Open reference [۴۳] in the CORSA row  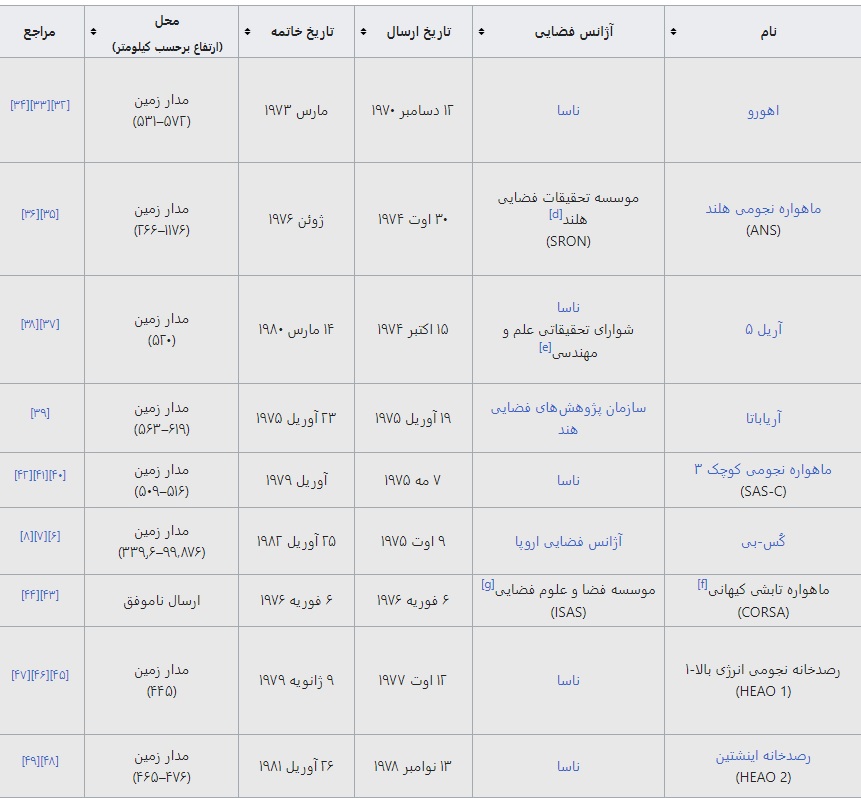pyautogui.click(x=50, y=595)
